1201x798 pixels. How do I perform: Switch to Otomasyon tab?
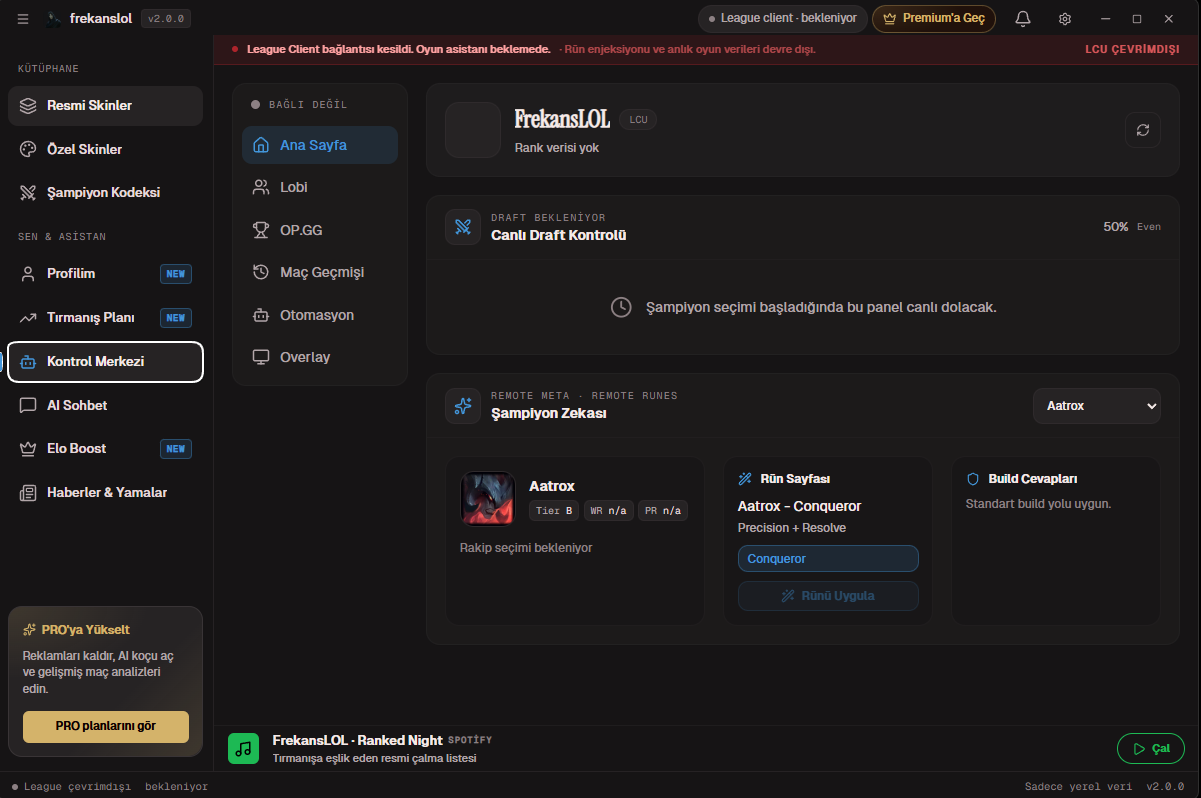click(320, 315)
